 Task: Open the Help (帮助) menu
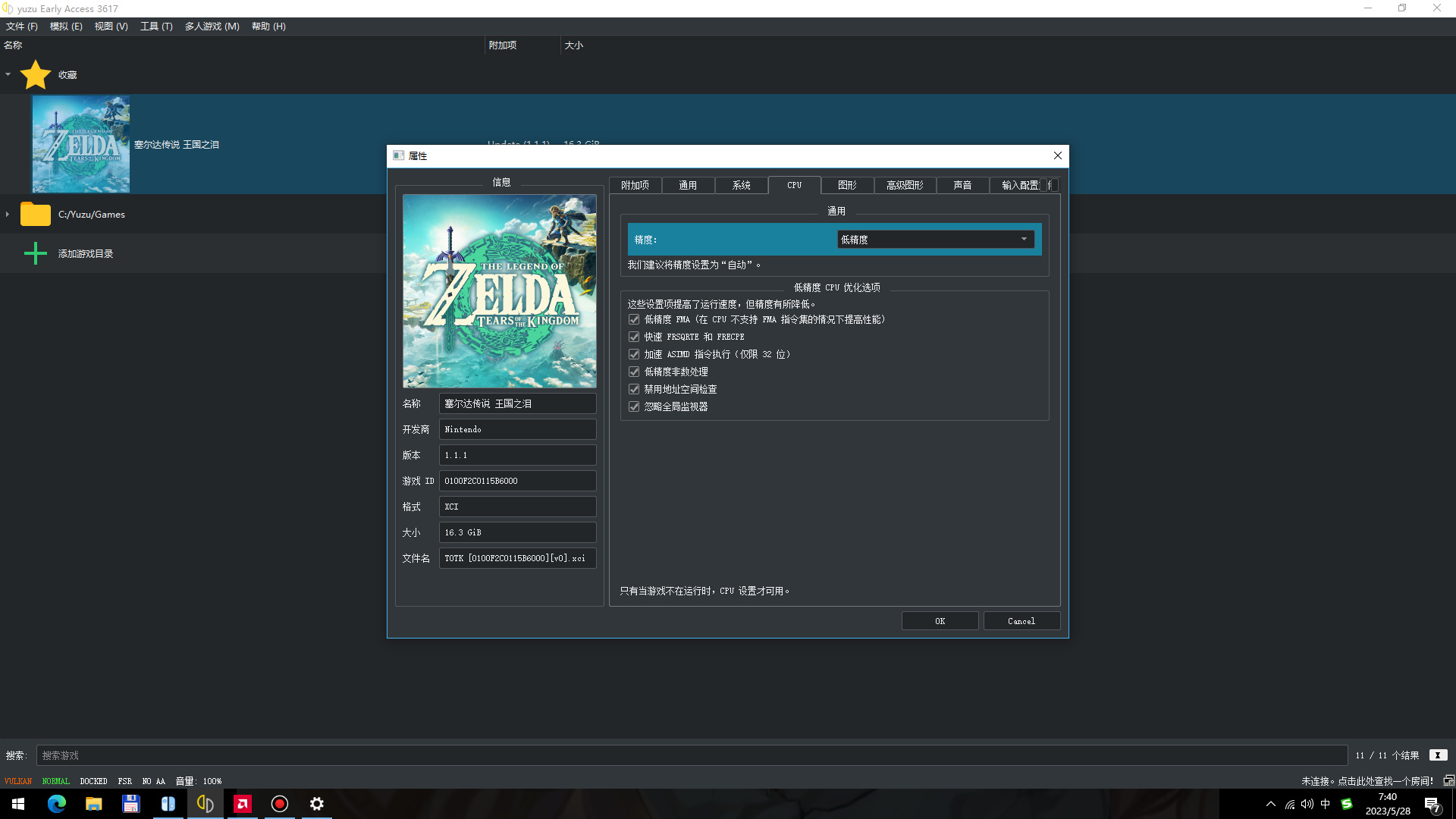tap(268, 27)
